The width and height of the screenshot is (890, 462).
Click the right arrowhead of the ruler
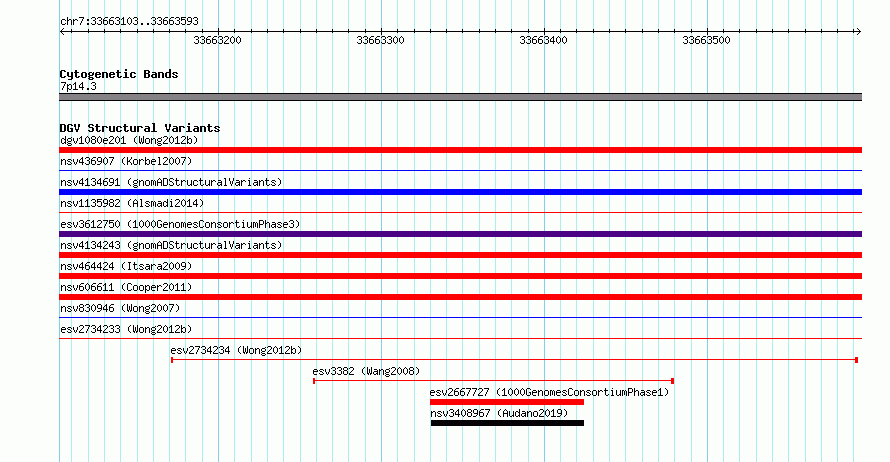(858, 32)
